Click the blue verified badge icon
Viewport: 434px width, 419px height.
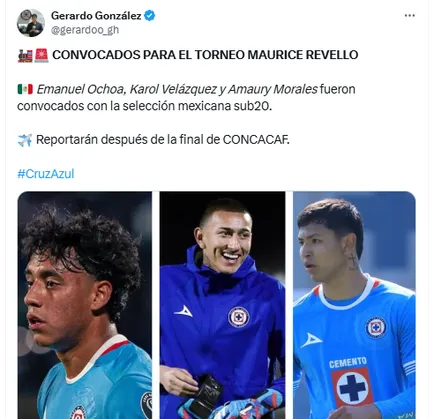point(150,15)
